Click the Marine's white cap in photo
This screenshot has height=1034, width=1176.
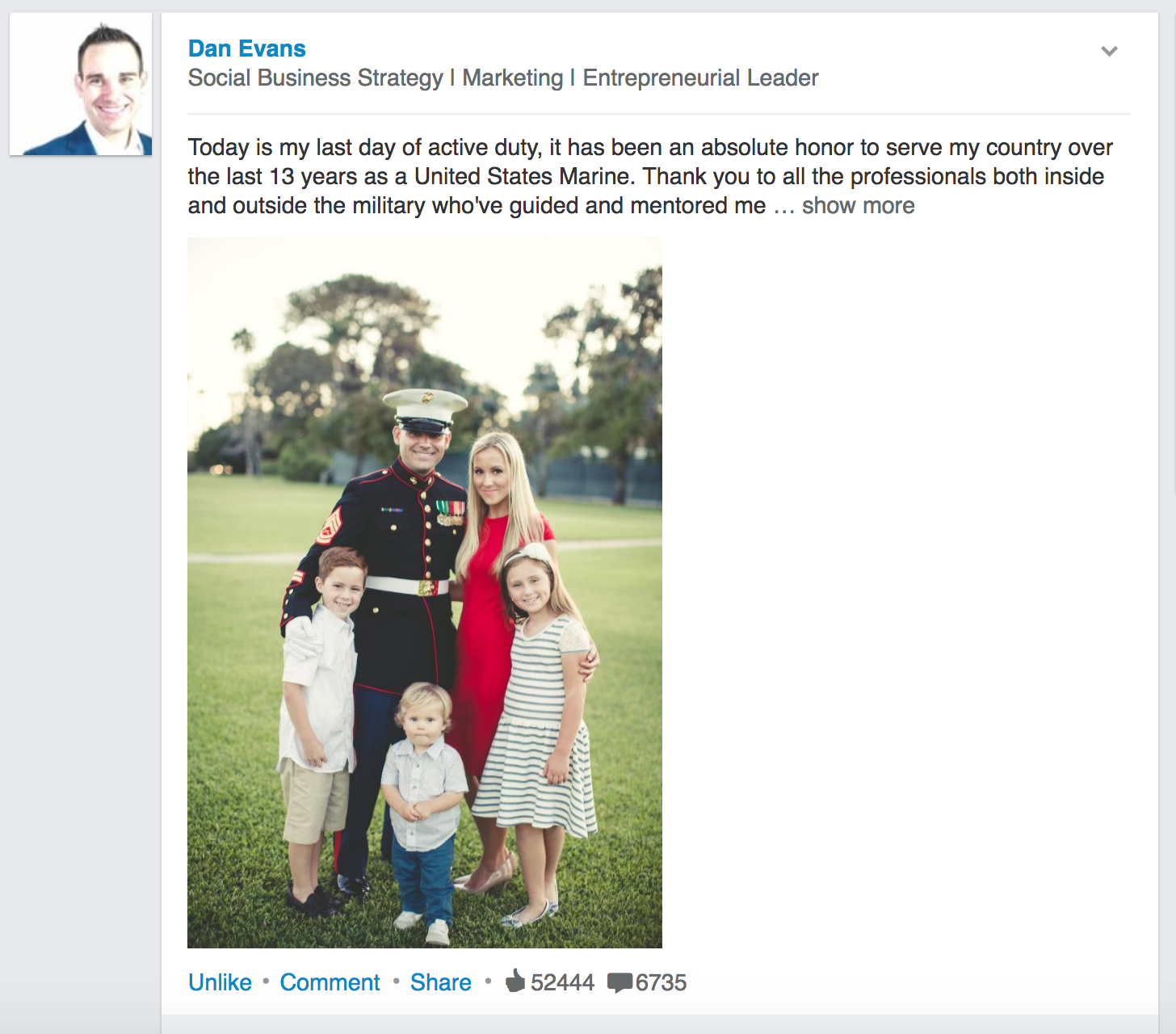pyautogui.click(x=425, y=407)
